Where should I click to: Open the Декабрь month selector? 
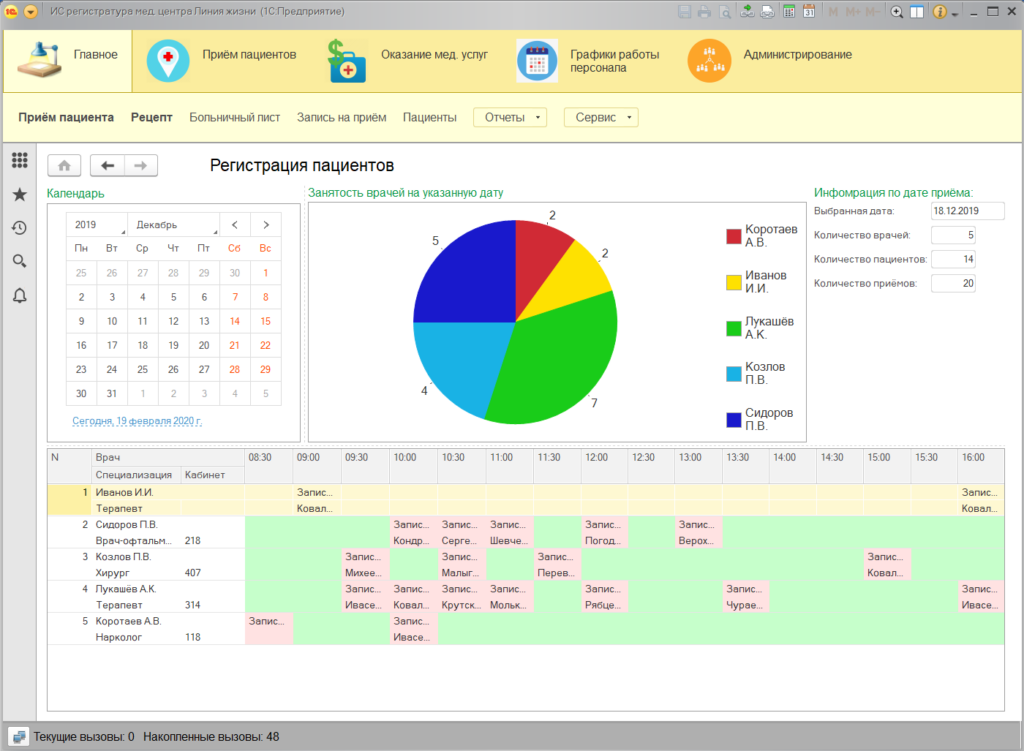point(174,225)
